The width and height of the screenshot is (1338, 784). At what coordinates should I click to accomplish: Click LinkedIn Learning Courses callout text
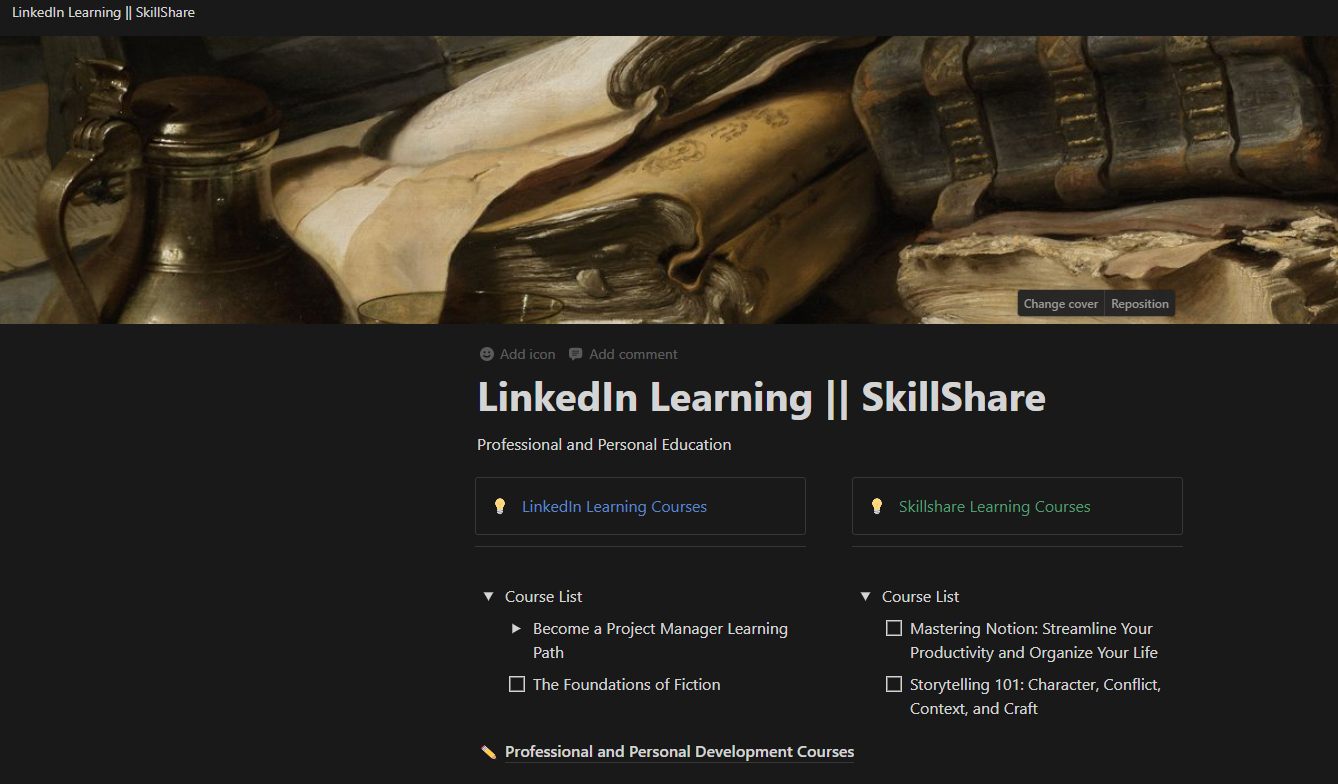point(614,506)
